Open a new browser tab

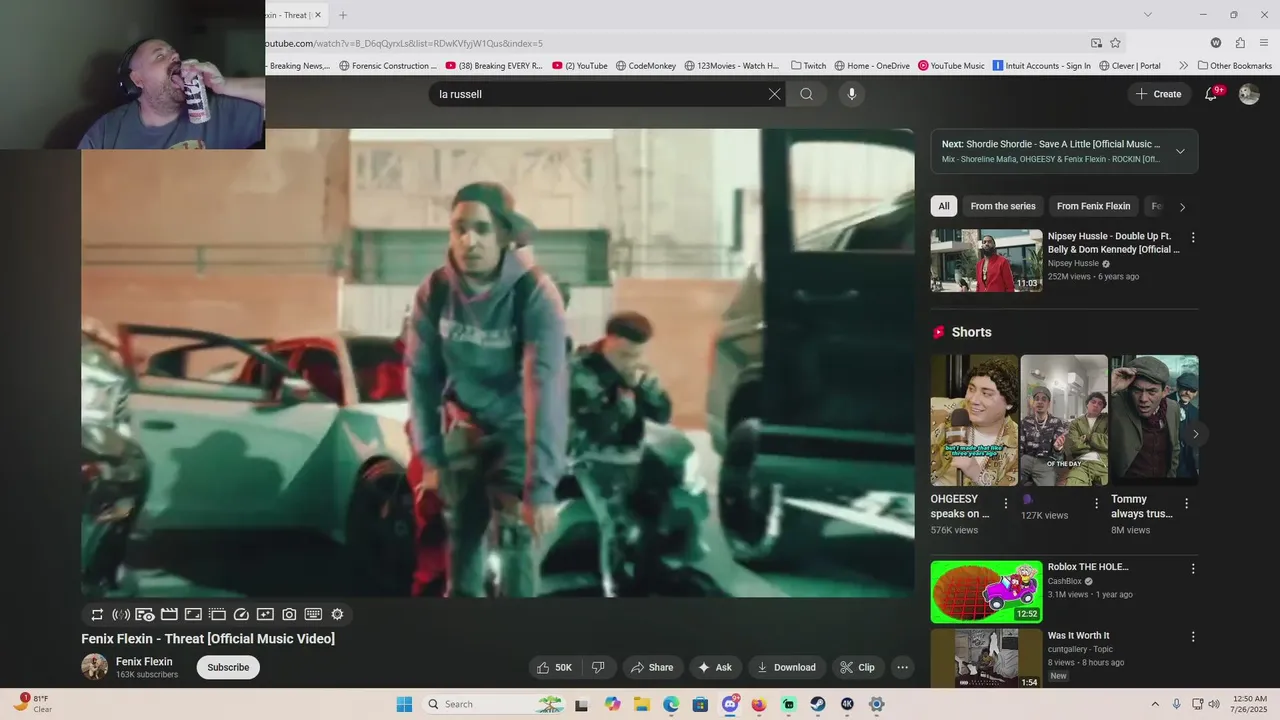point(343,15)
